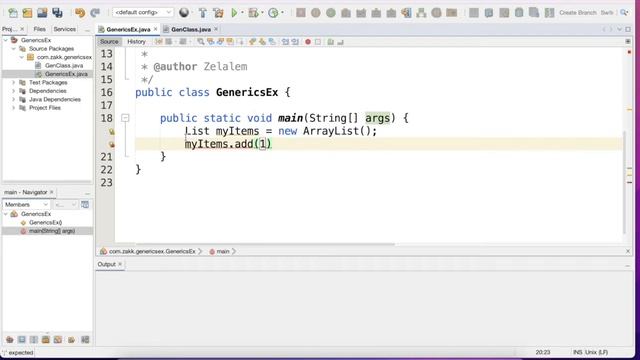Click the maximize editor window icon
The image size is (640, 360).
coord(628,29)
